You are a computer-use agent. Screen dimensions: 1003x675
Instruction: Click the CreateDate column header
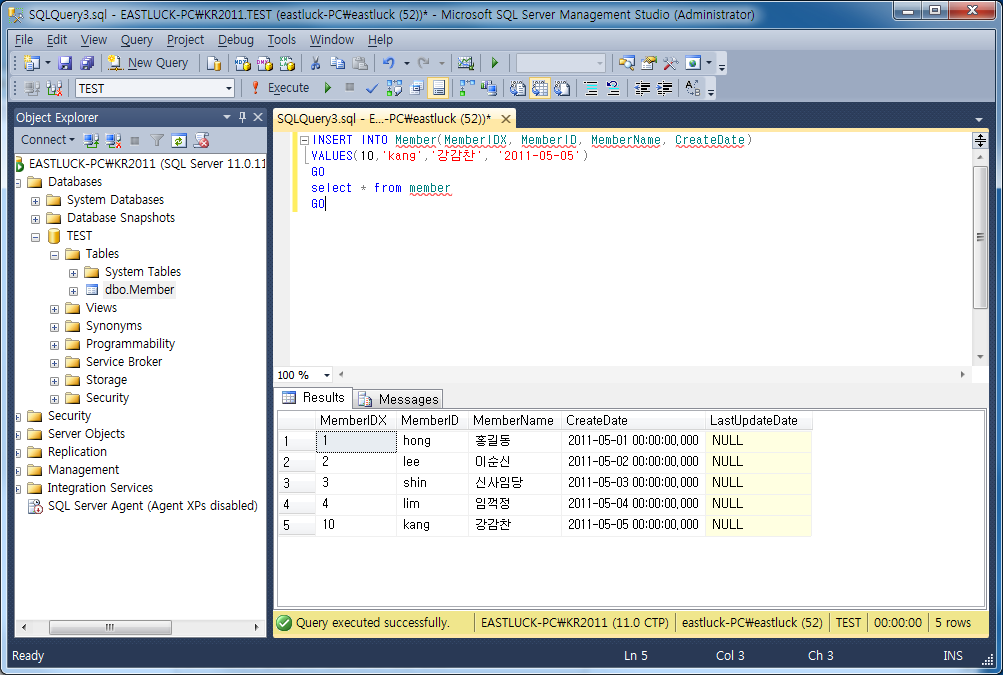633,420
